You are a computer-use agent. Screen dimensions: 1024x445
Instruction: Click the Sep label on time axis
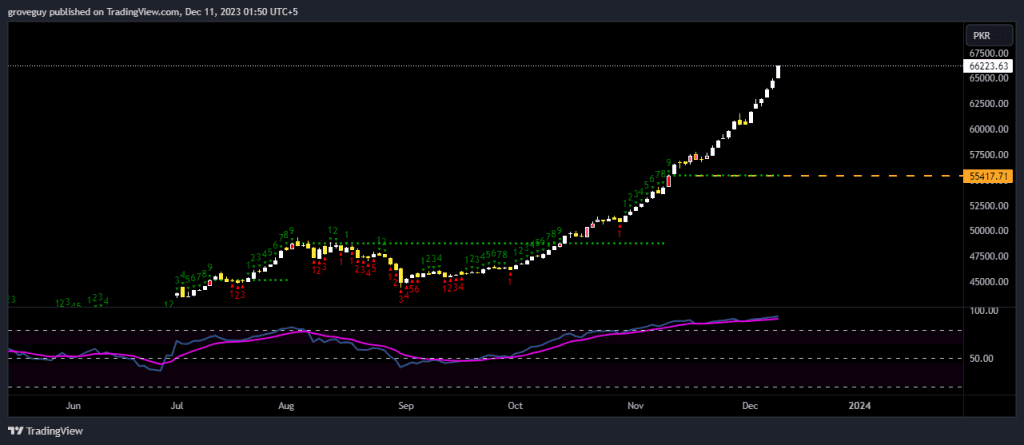(x=406, y=407)
